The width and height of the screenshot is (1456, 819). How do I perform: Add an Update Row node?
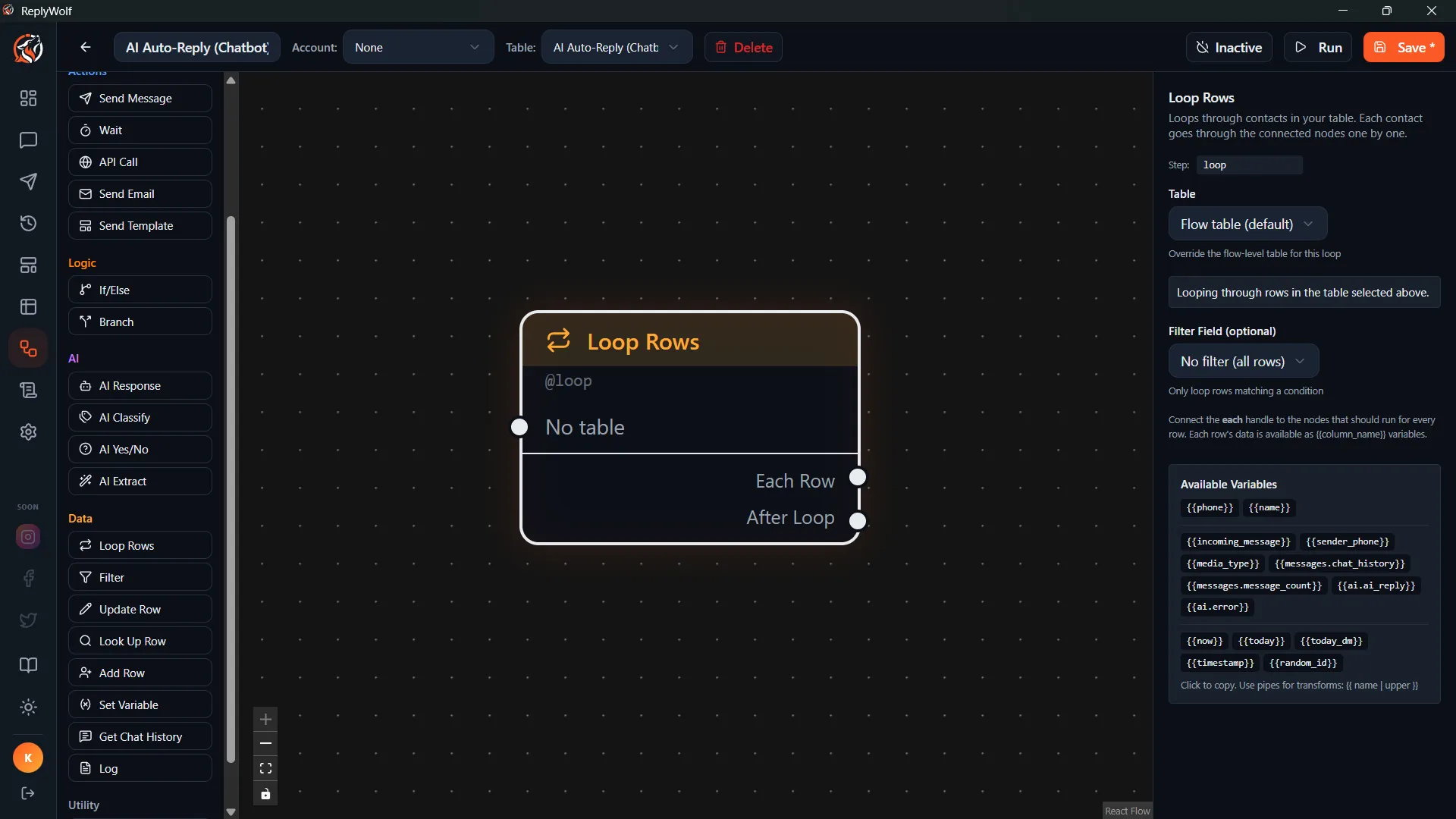(x=140, y=610)
